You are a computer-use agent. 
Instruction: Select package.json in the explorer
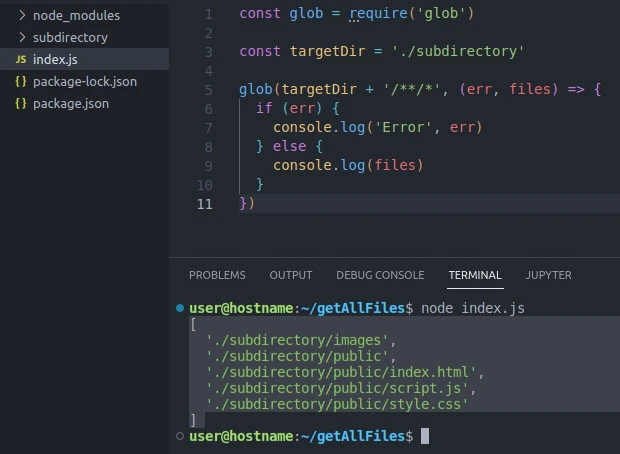pos(70,104)
